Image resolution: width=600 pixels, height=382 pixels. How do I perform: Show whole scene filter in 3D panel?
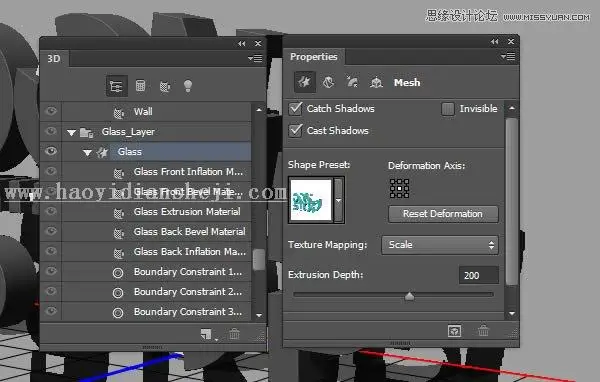116,86
